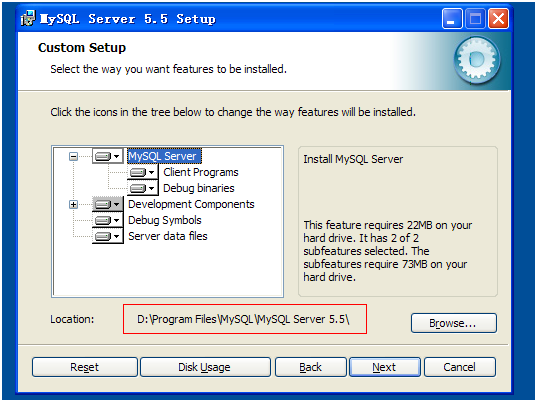Open the Debug Symbols feature drive icon
Image resolution: width=537 pixels, height=402 pixels.
click(x=108, y=220)
